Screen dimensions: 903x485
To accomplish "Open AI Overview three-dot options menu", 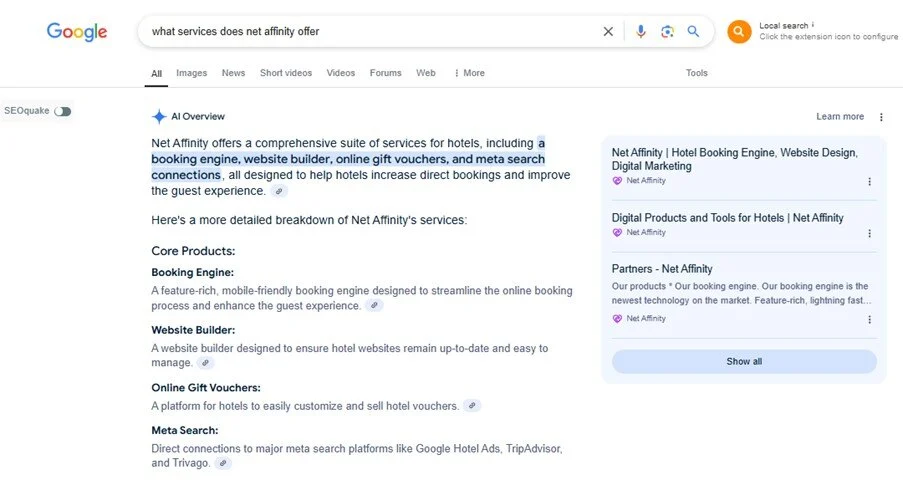I will click(881, 117).
